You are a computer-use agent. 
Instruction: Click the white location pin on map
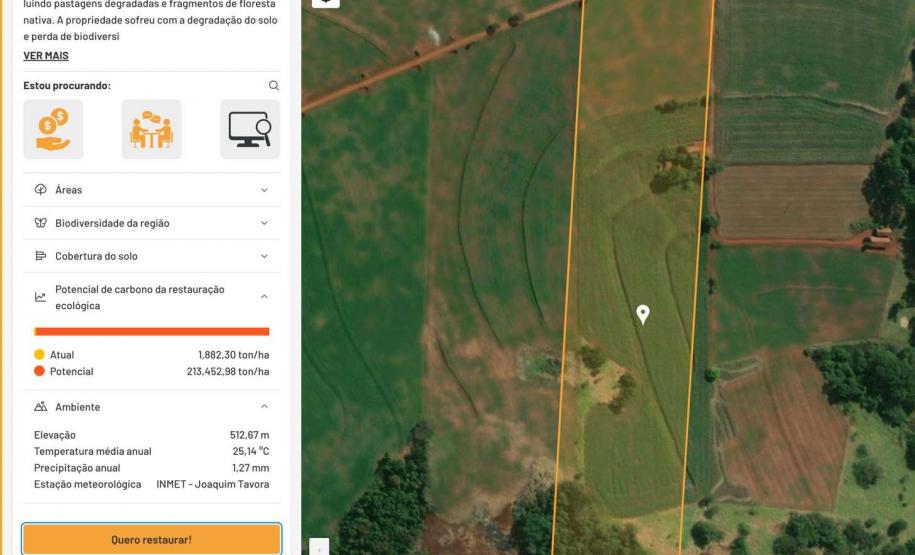point(643,314)
